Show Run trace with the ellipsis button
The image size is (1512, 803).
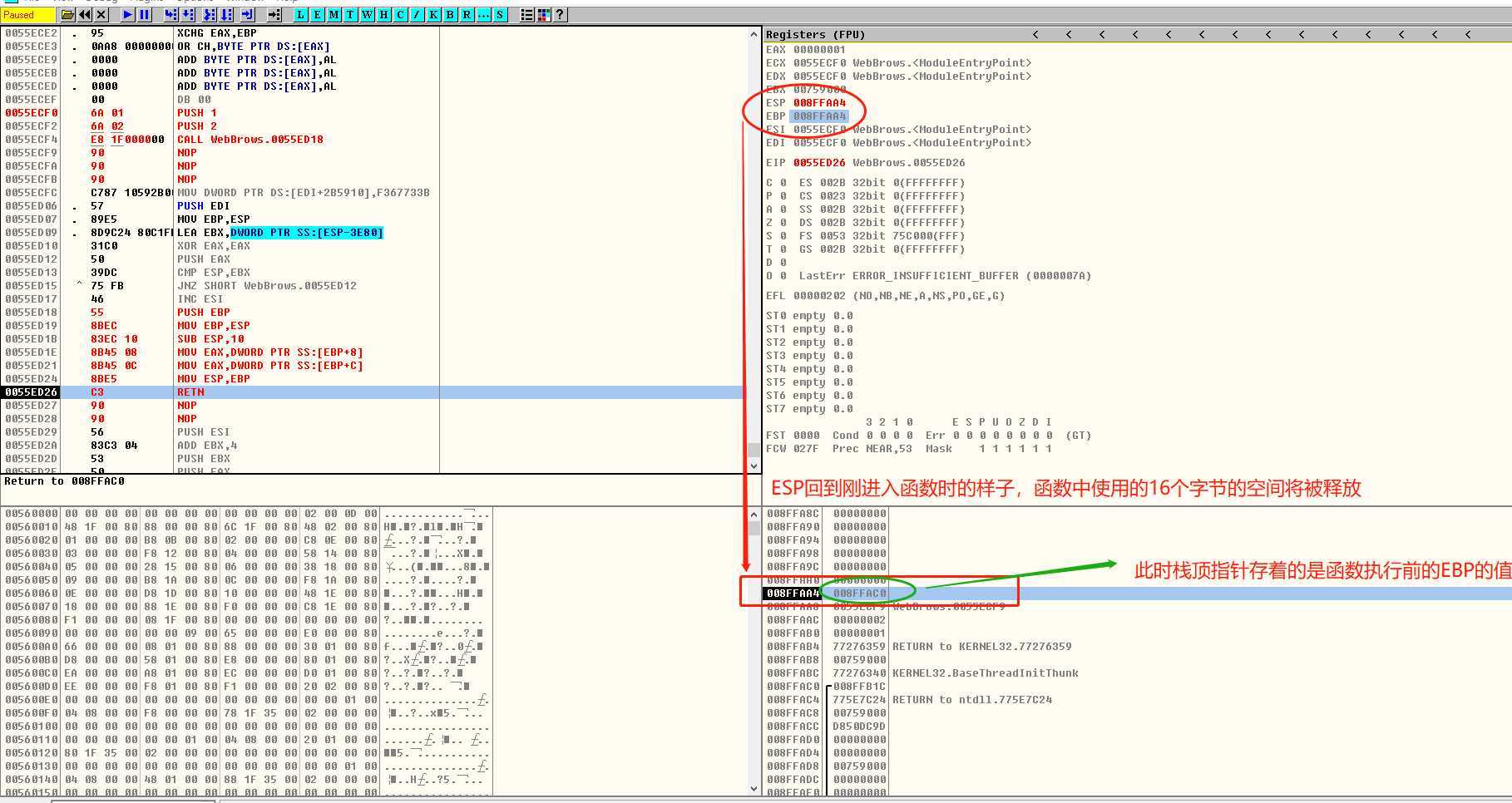pyautogui.click(x=483, y=14)
